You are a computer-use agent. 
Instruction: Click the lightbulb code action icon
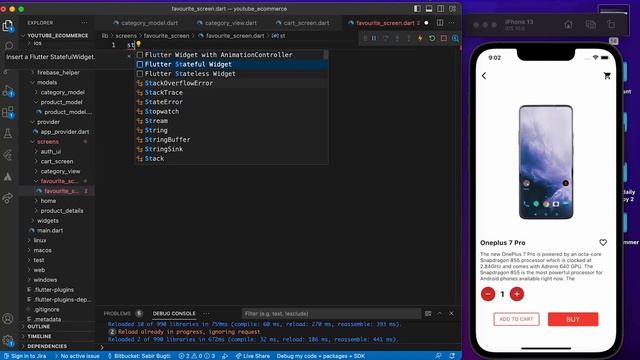point(138,44)
